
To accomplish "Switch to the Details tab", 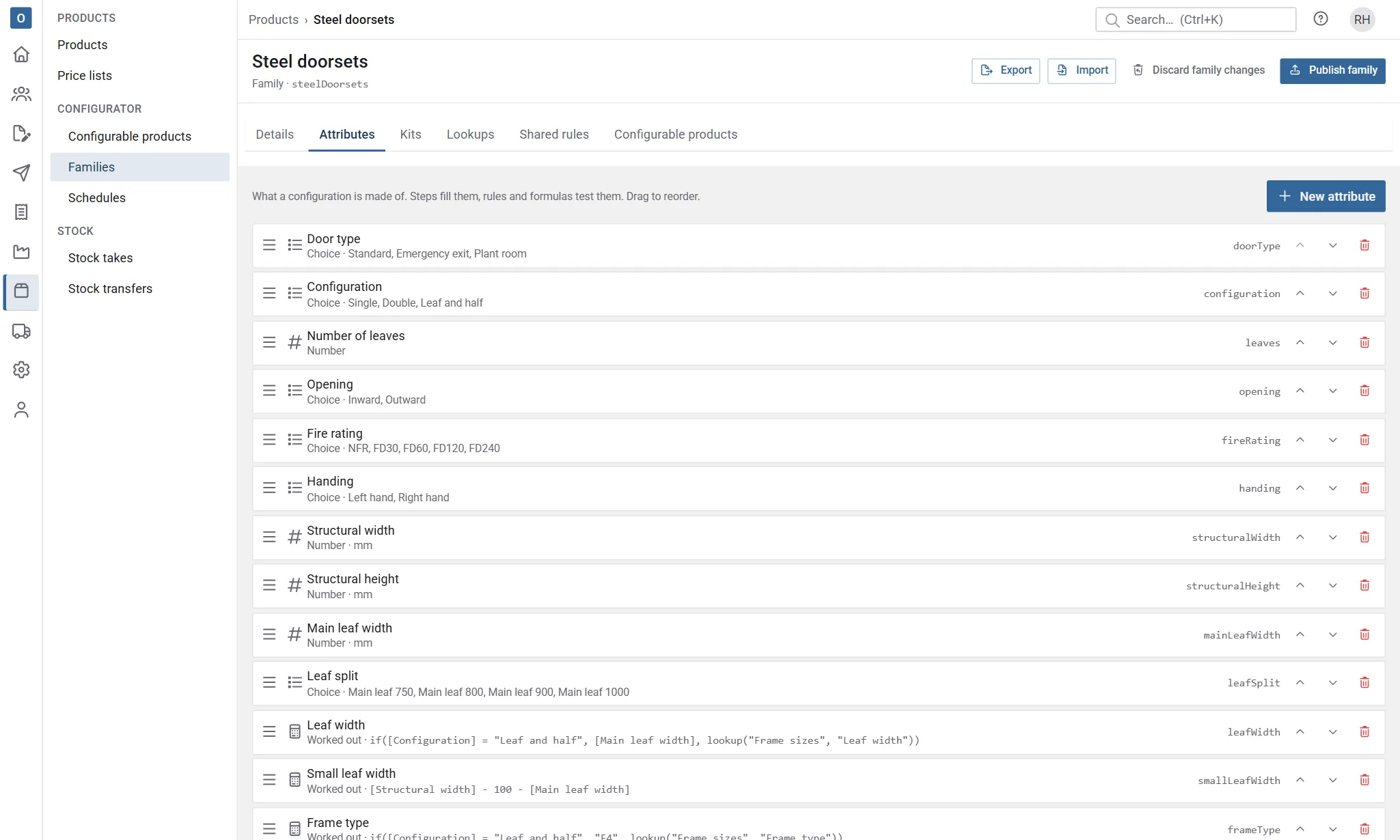I will (x=275, y=135).
